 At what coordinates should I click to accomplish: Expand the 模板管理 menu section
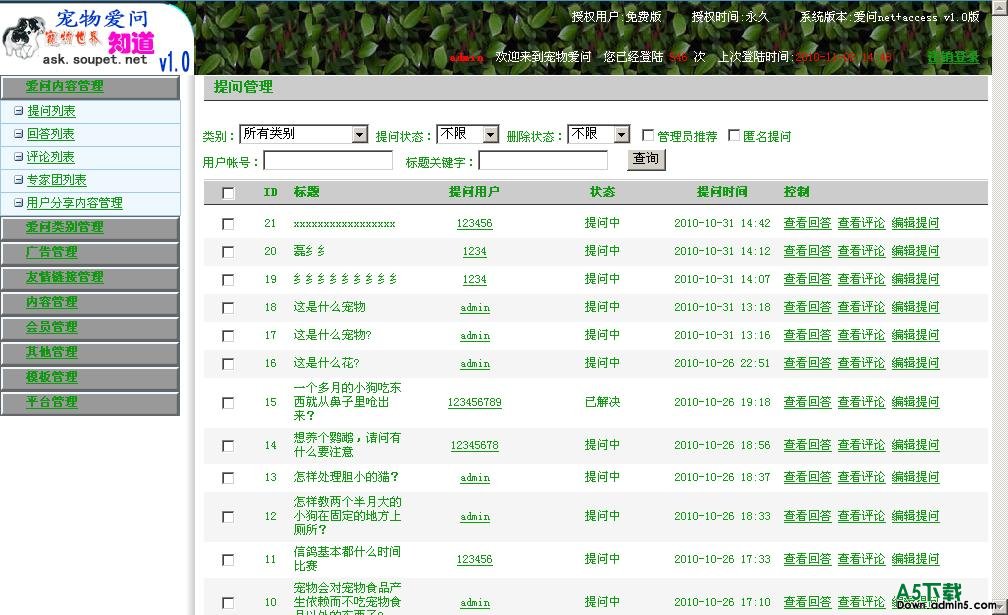coord(90,379)
